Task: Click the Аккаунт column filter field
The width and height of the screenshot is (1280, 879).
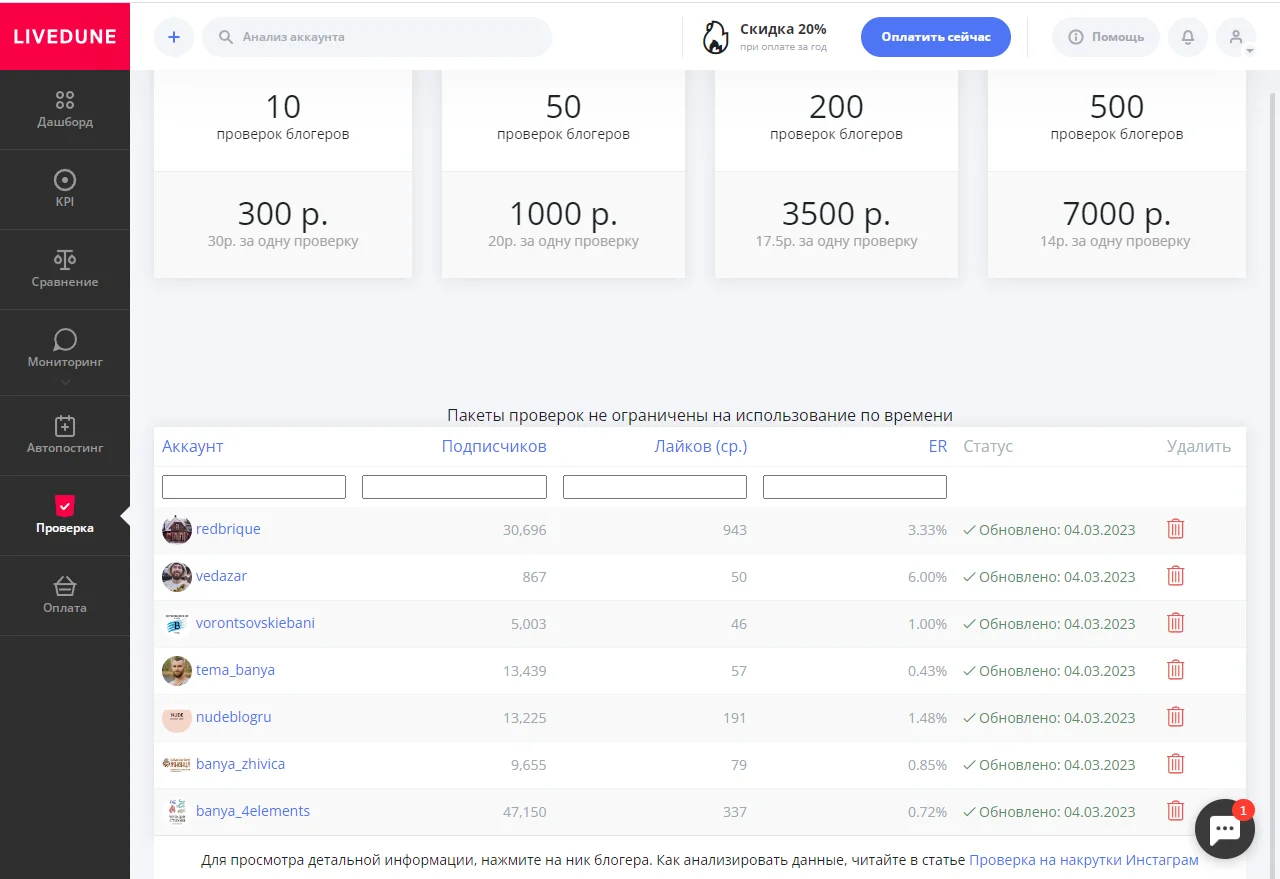Action: point(254,487)
